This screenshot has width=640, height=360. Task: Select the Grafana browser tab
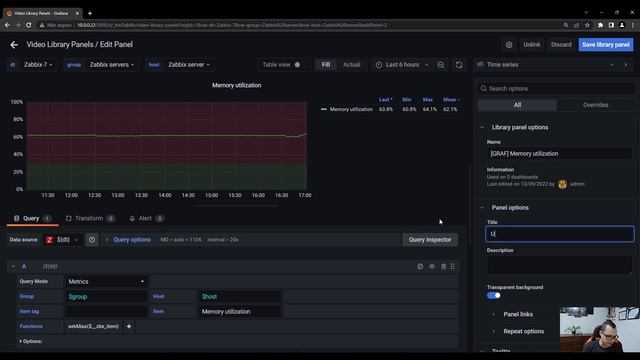[x=41, y=13]
